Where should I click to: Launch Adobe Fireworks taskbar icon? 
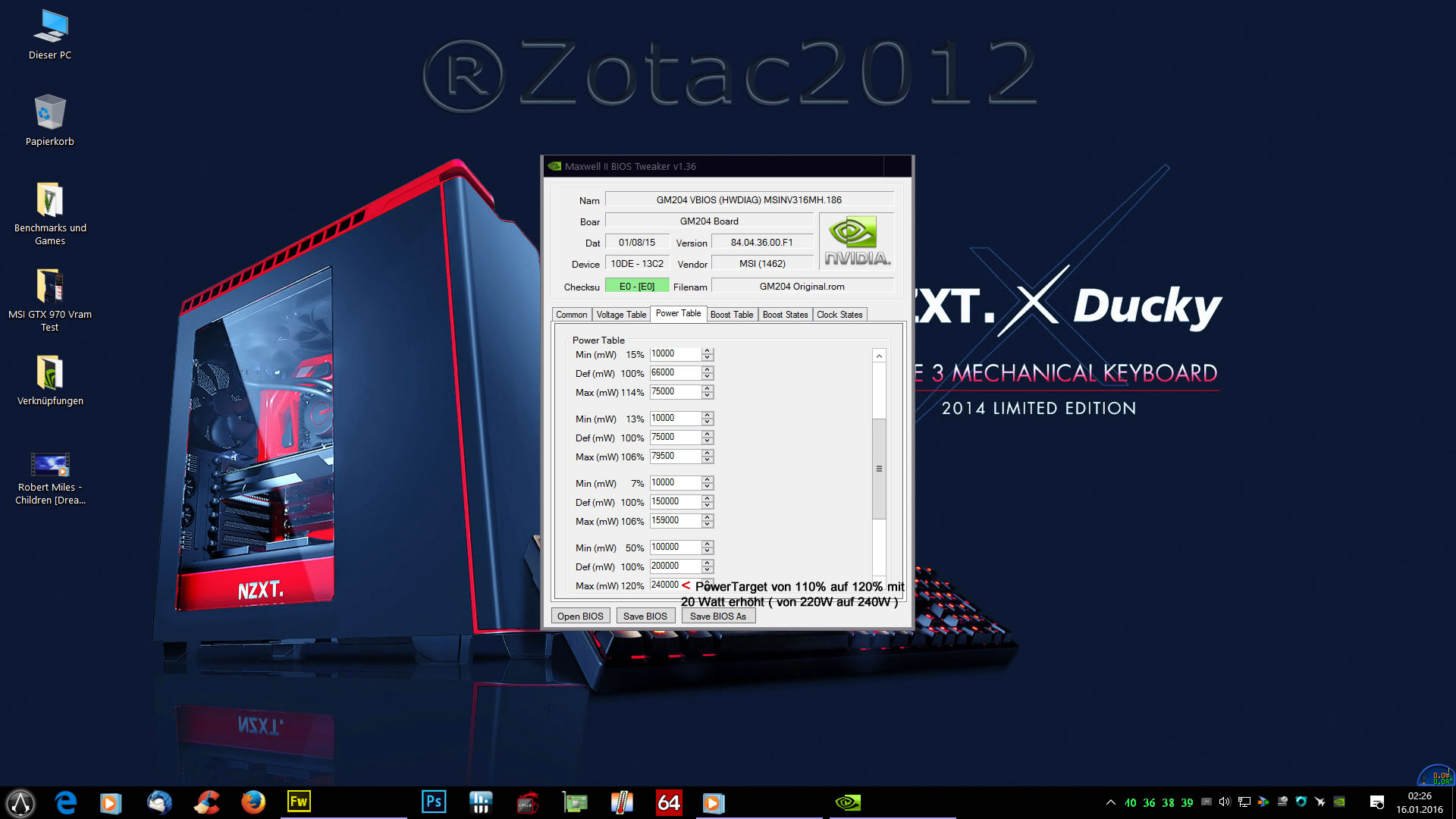[299, 802]
